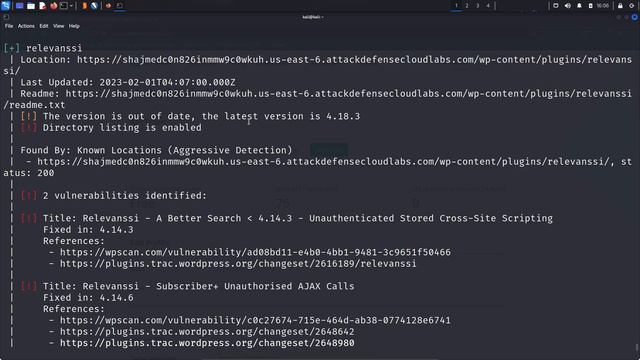Click 'Subscriber+ Unauthorised AJAX Calls' title
The image size is (640, 360).
199,286
